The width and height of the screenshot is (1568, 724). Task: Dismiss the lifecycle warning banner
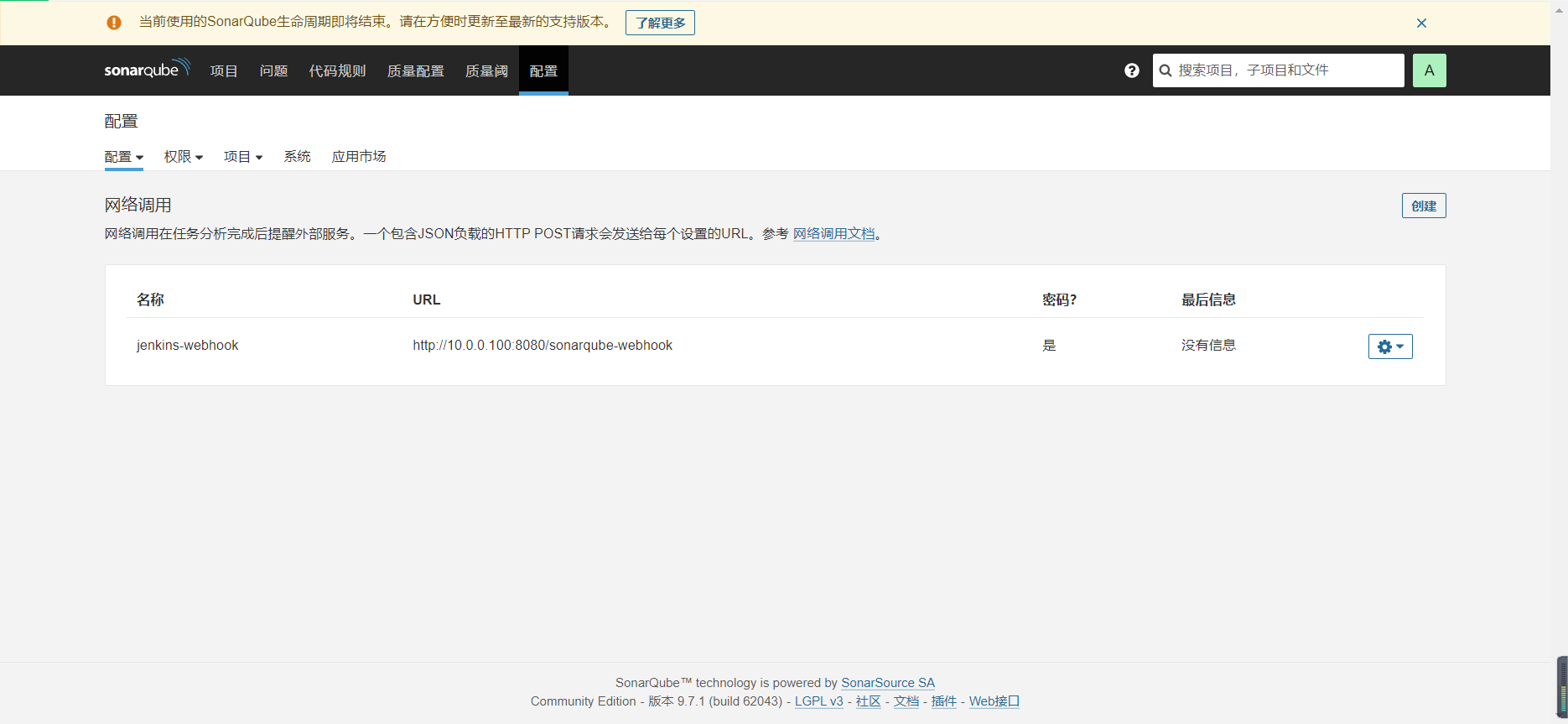click(1421, 23)
